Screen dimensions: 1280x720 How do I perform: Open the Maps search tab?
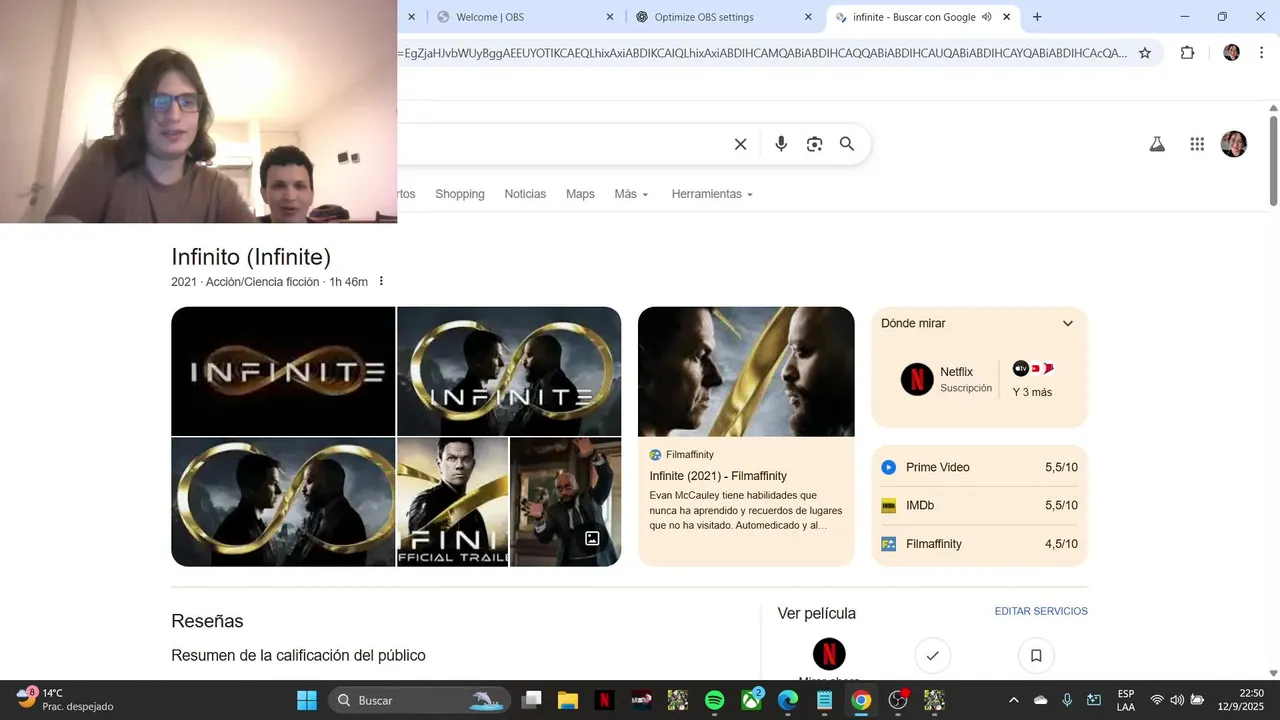coord(580,194)
